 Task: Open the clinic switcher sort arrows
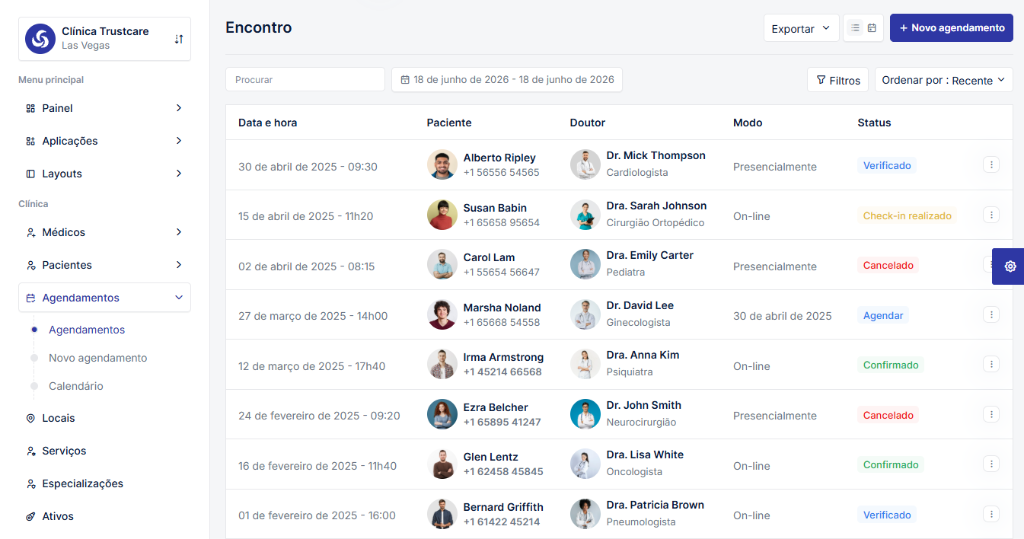(178, 39)
